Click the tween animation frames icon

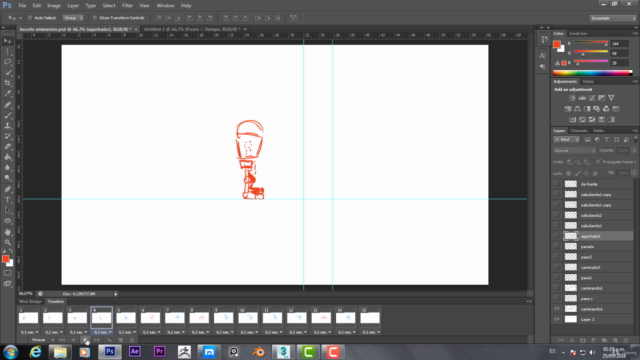(109, 340)
